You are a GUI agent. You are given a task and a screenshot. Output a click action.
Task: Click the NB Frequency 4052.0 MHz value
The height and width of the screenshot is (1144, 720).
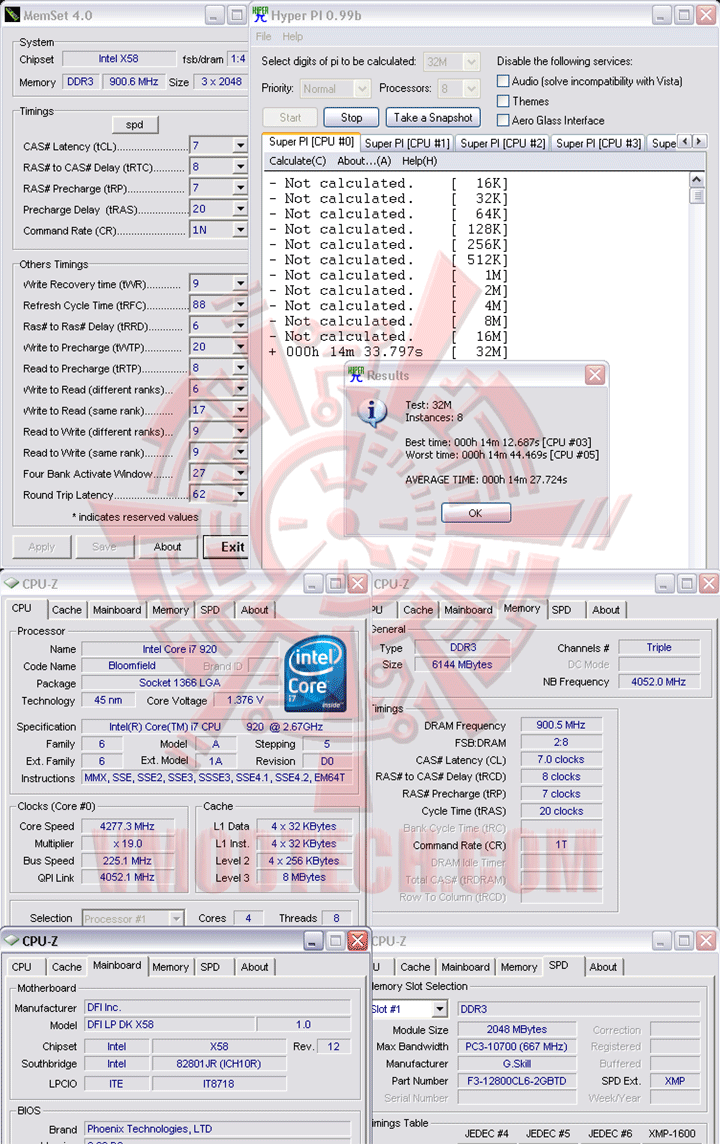click(659, 681)
